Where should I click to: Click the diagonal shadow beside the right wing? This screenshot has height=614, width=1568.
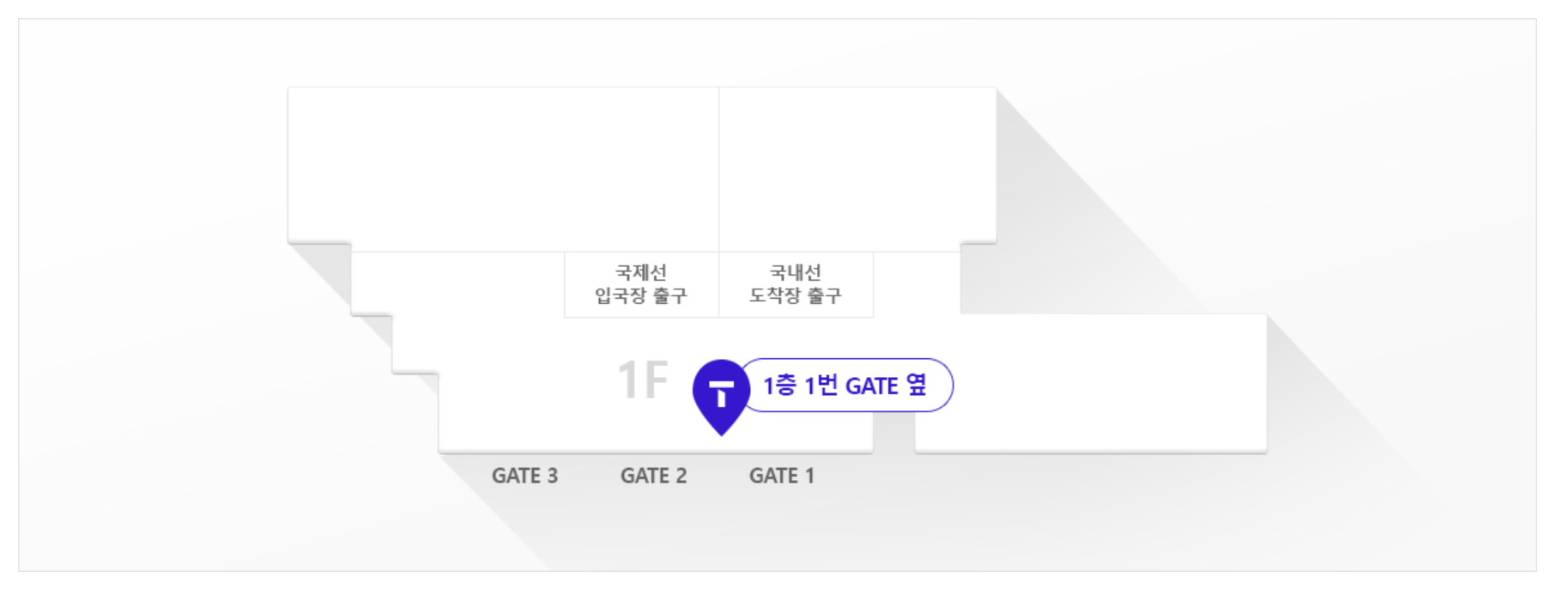1356,412
